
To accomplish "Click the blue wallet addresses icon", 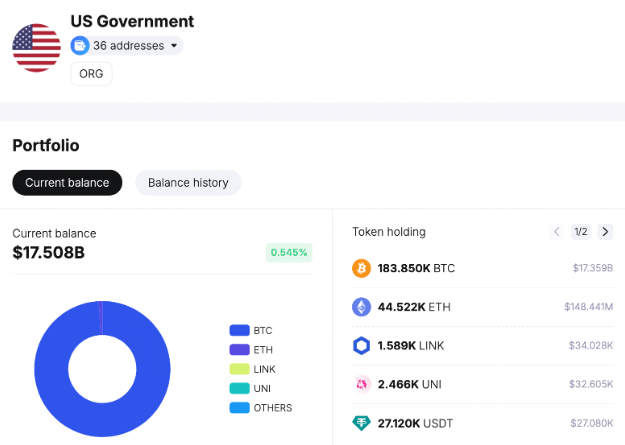I will coord(80,45).
